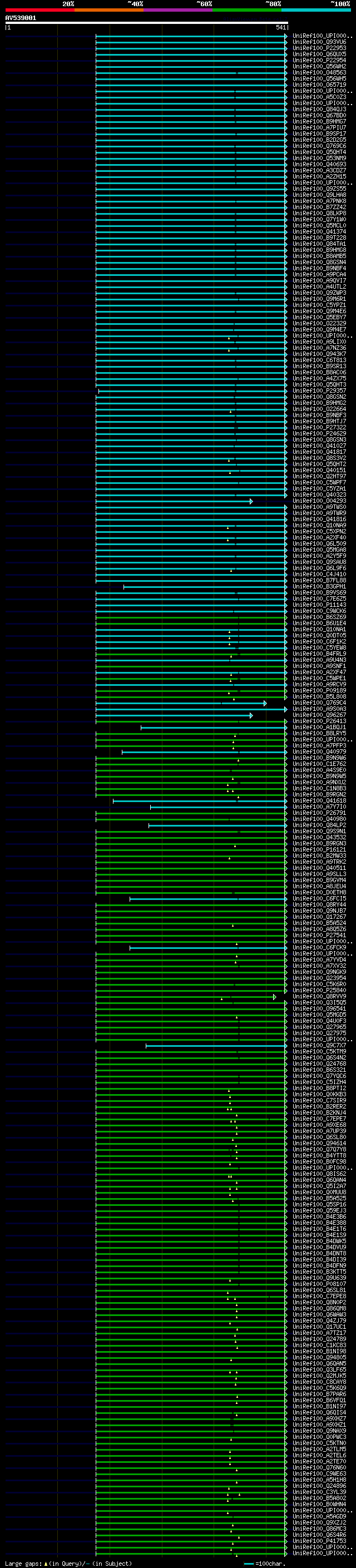The width and height of the screenshot is (356, 1568).
Task: Click the alignment bar for UniRef100_A1BQJ1
Action: pyautogui.click(x=214, y=728)
